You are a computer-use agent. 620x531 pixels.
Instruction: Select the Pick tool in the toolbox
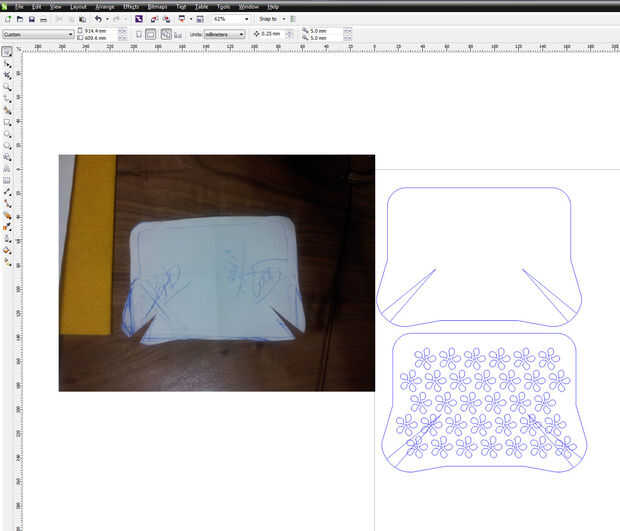(x=7, y=51)
